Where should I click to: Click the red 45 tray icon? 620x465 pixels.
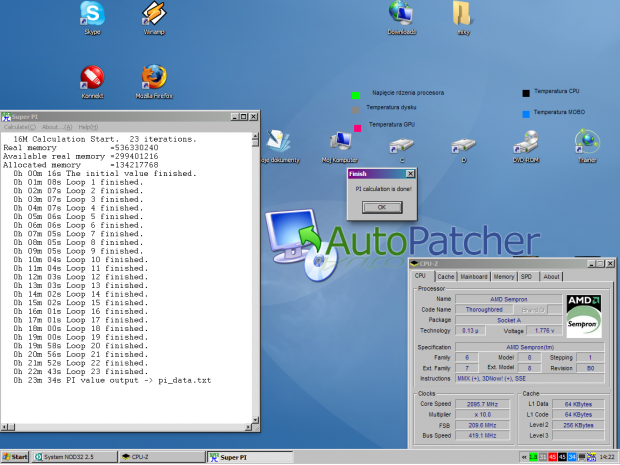(x=552, y=457)
